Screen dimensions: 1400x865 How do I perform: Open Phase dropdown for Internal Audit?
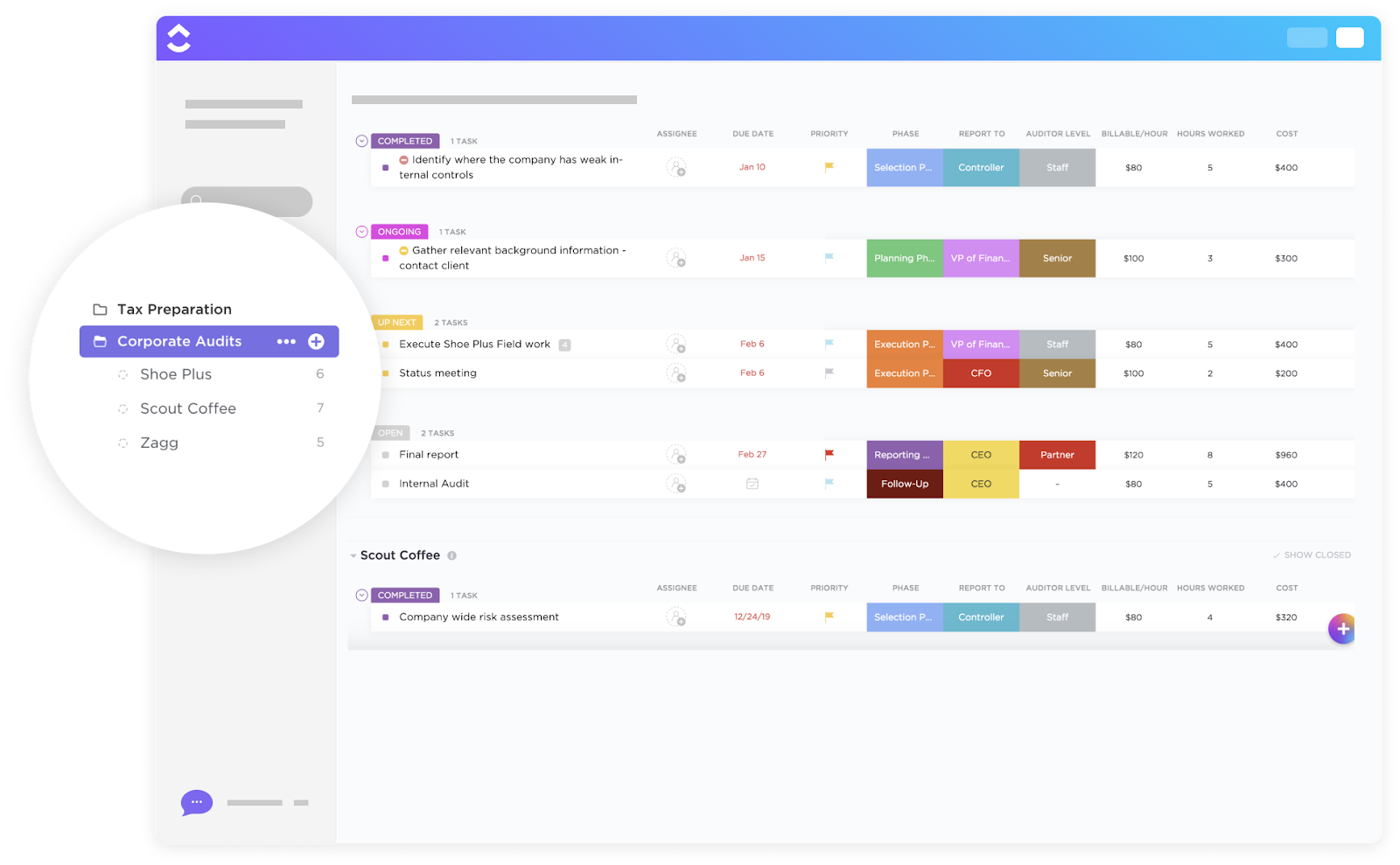[905, 484]
